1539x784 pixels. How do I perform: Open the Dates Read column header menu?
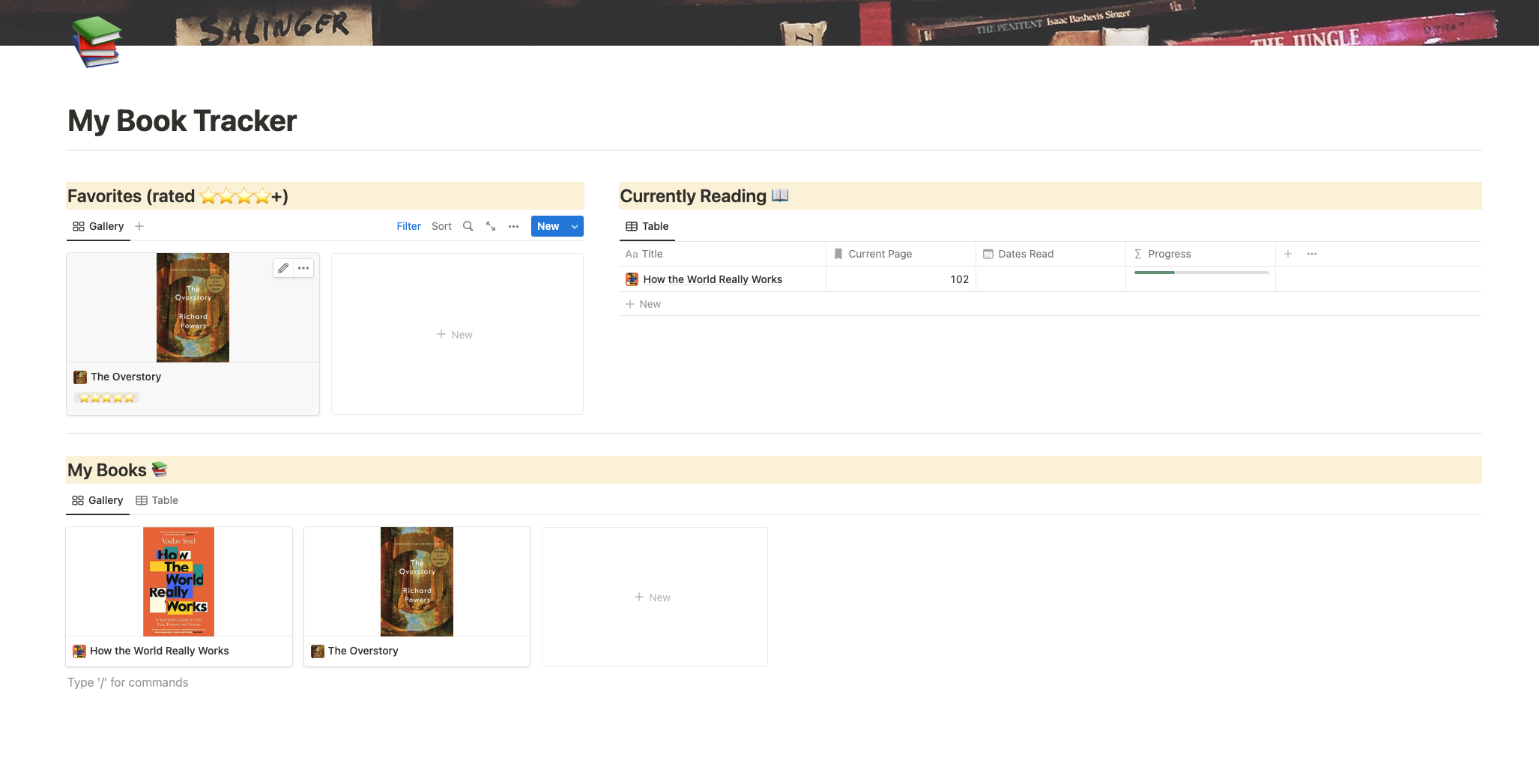(1025, 254)
